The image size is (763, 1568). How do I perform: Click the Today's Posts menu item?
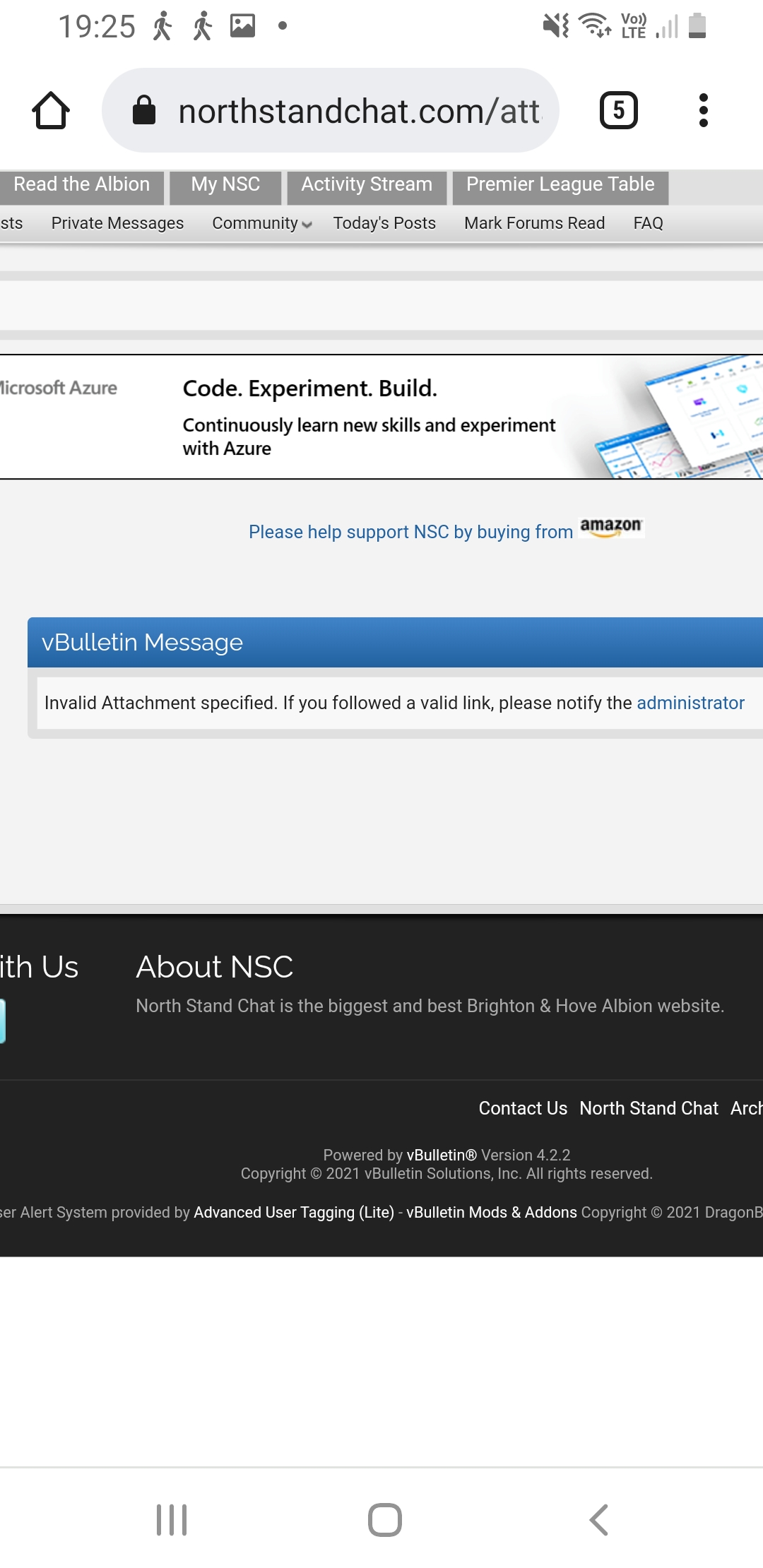[x=384, y=223]
